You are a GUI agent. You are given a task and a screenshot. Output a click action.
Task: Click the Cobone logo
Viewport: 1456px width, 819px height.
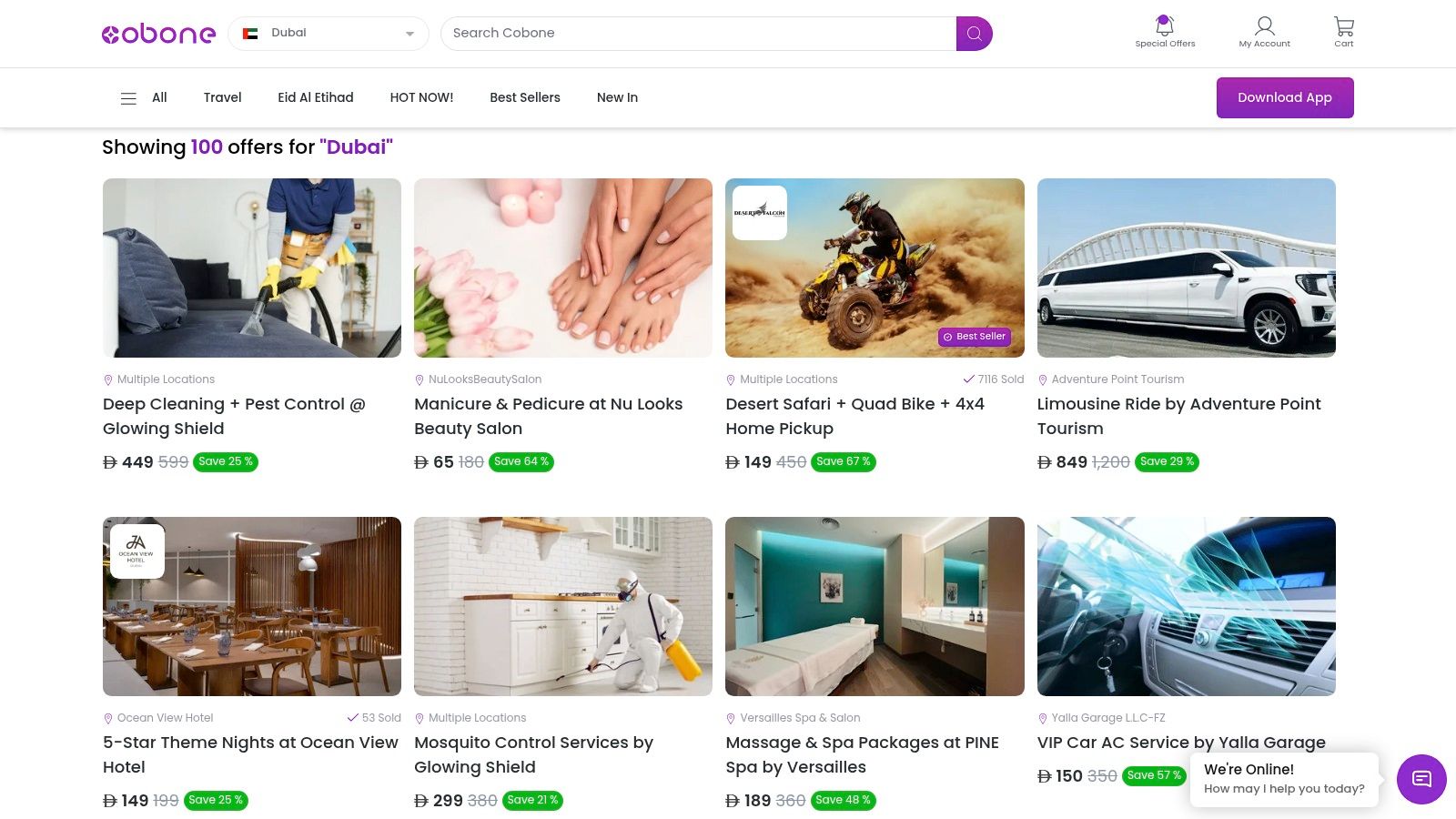158,34
